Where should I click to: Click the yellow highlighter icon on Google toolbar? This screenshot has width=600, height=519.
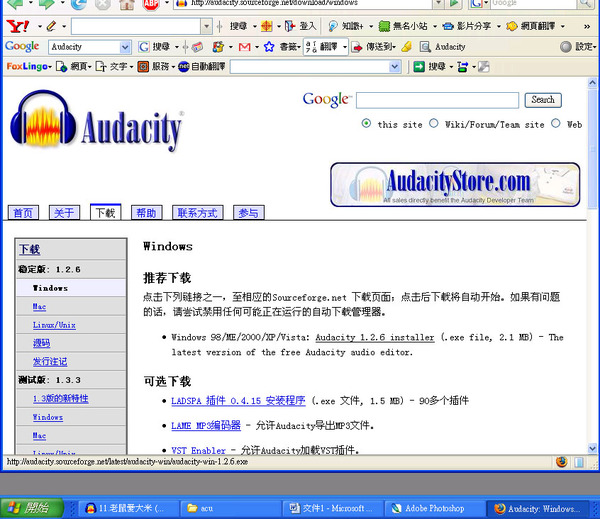(x=407, y=47)
